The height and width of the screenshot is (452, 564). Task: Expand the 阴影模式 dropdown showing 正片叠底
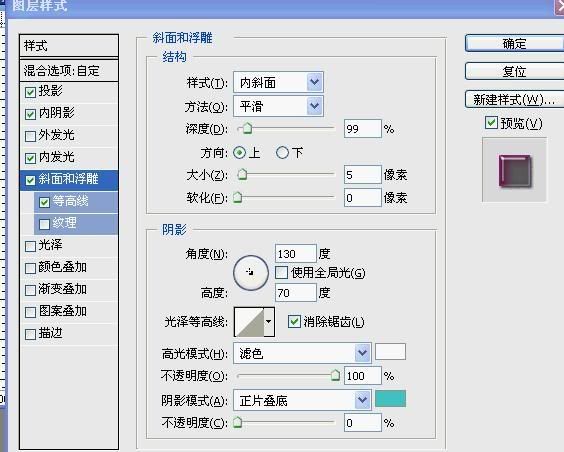[302, 400]
